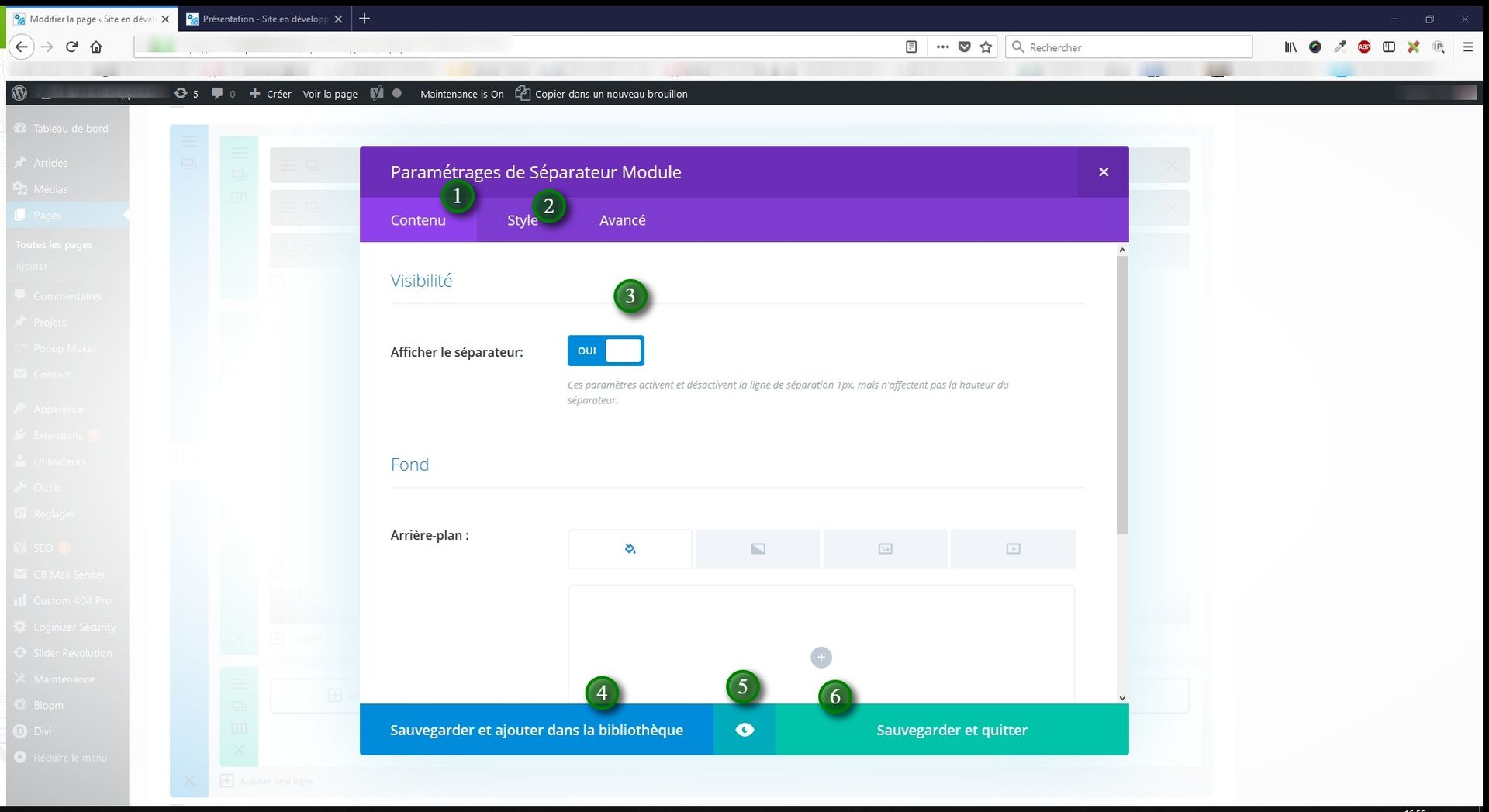Click the eye preview button
Image resolution: width=1489 pixels, height=812 pixels.
(x=744, y=730)
